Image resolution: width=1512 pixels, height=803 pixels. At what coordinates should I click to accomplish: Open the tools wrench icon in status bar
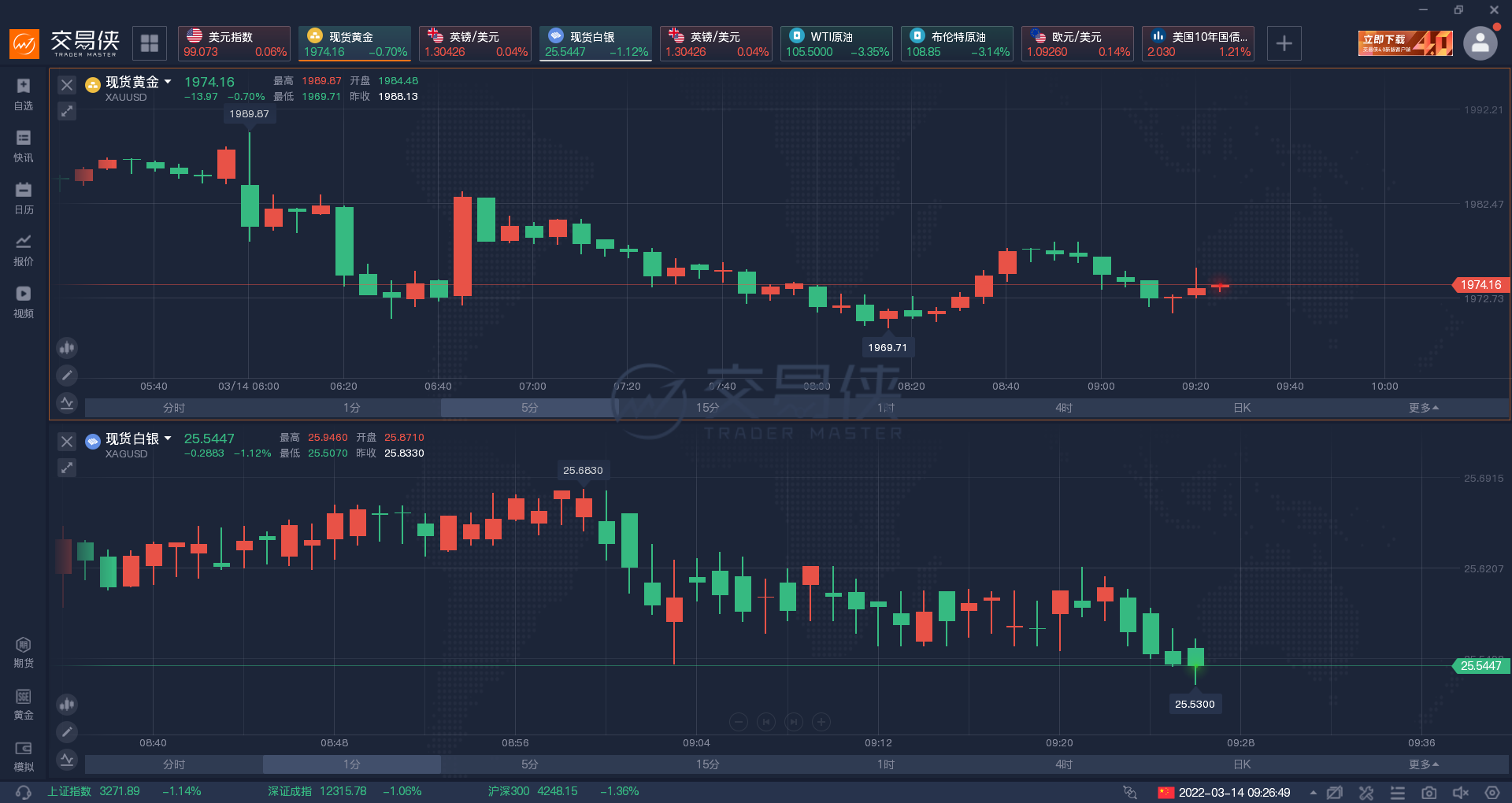[1366, 793]
